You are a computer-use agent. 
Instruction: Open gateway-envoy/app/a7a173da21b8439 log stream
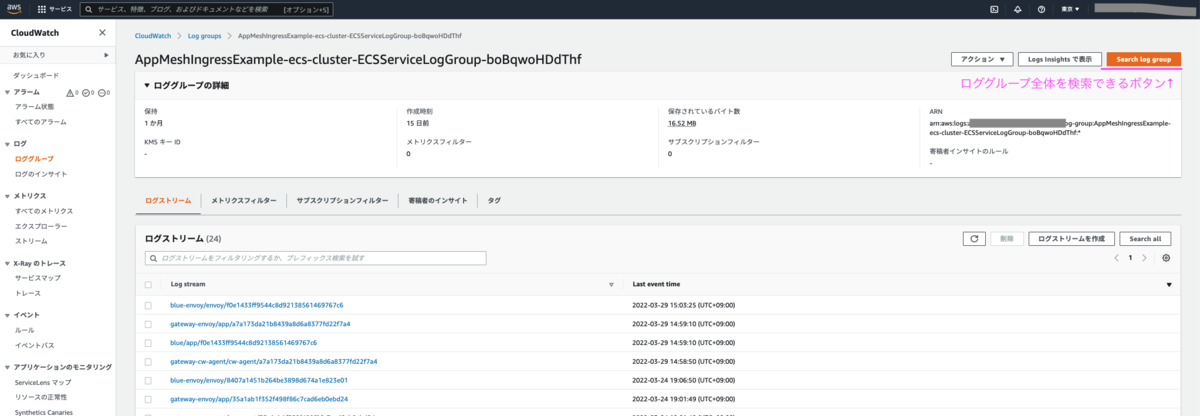pos(260,324)
